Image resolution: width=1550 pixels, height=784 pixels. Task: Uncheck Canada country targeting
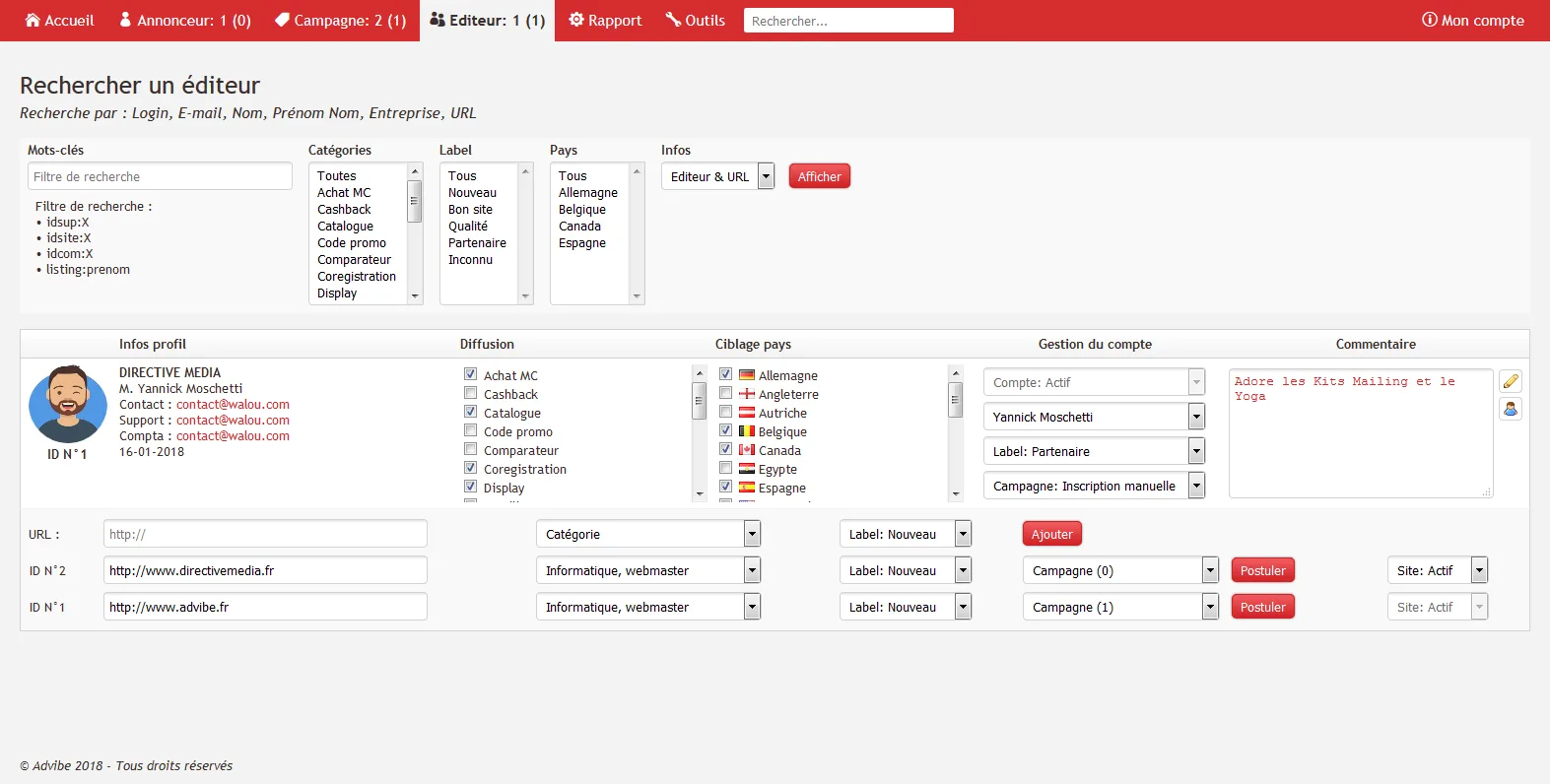[x=726, y=449]
